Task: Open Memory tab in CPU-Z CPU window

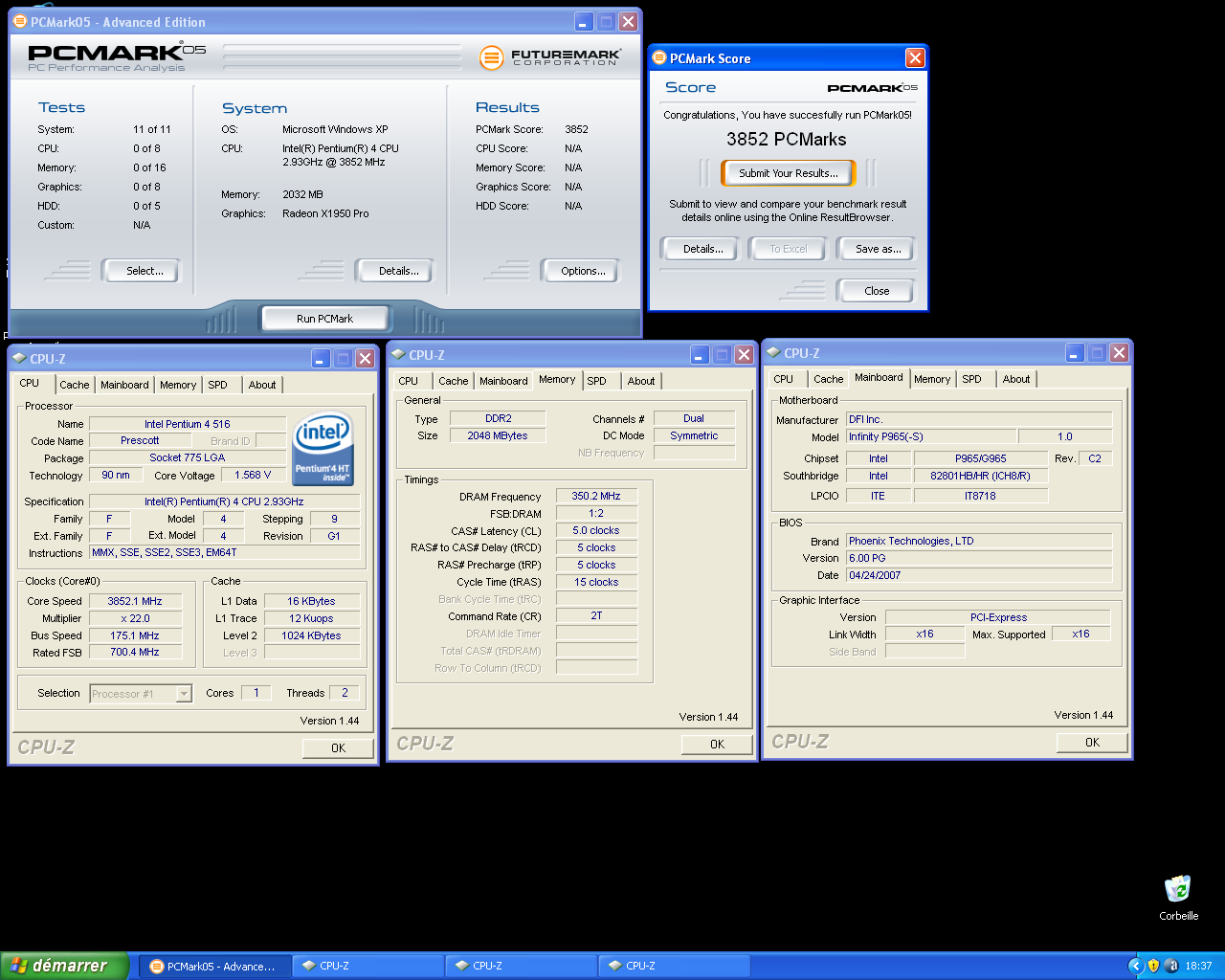Action: coord(178,385)
